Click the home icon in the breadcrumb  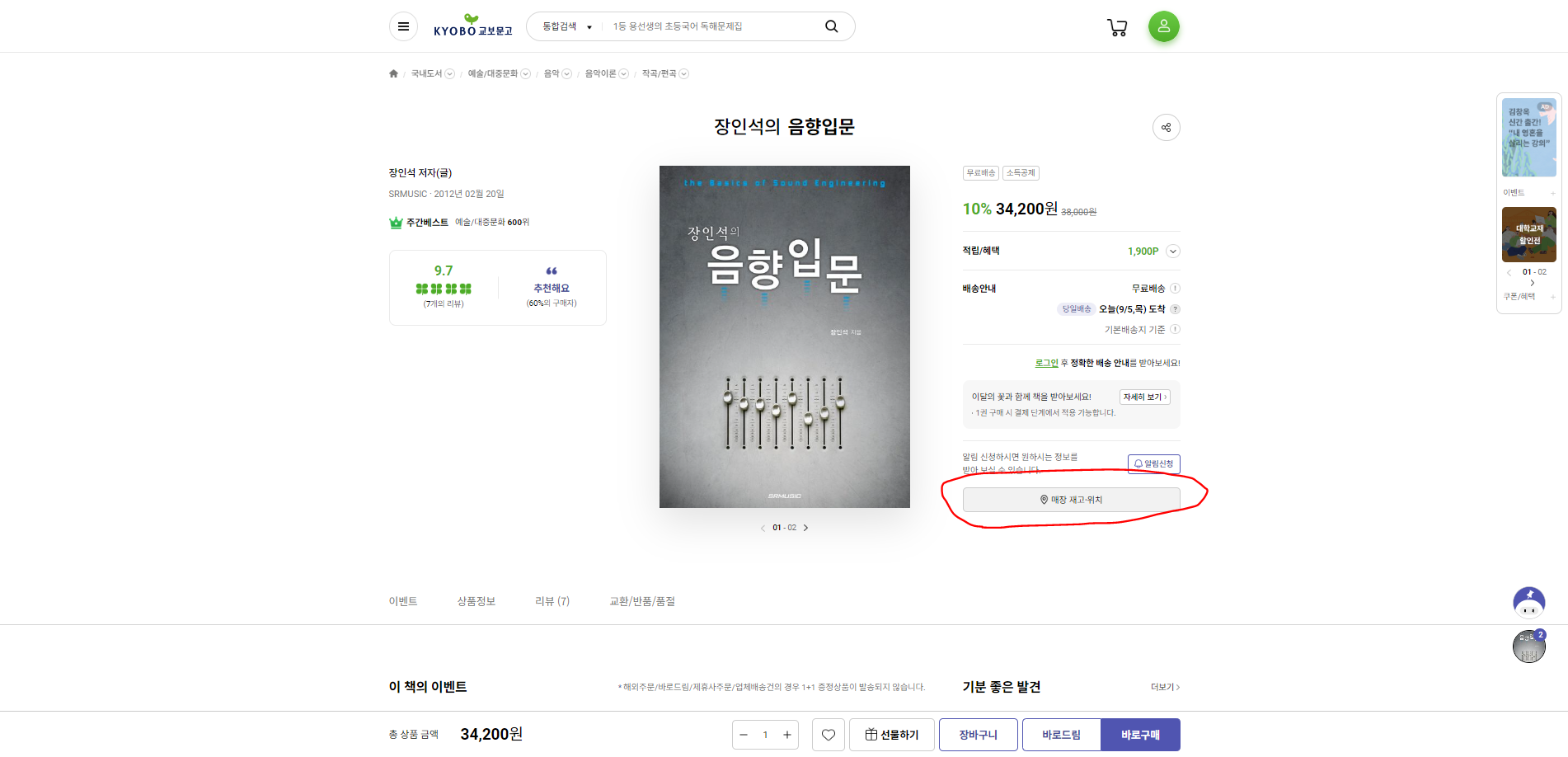(x=393, y=73)
